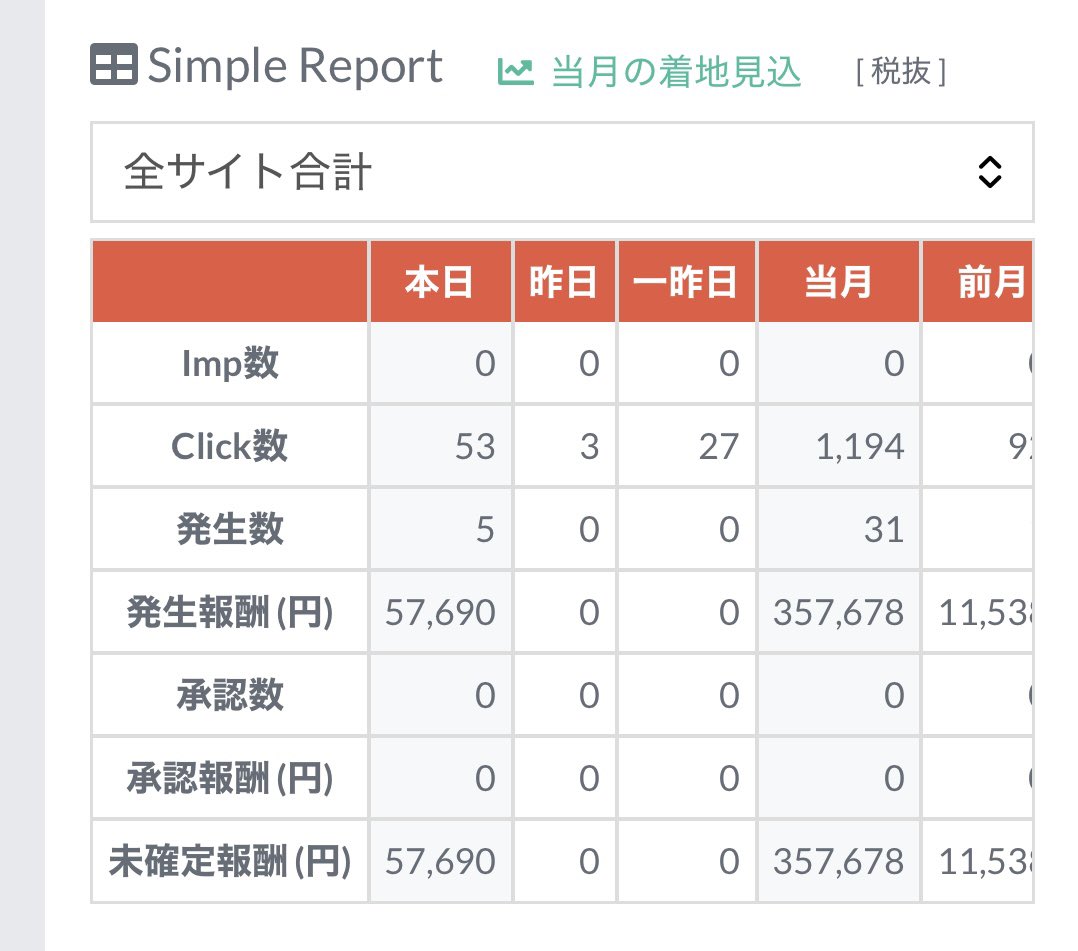Click the 発生数 value 5 for 本日

point(485,529)
